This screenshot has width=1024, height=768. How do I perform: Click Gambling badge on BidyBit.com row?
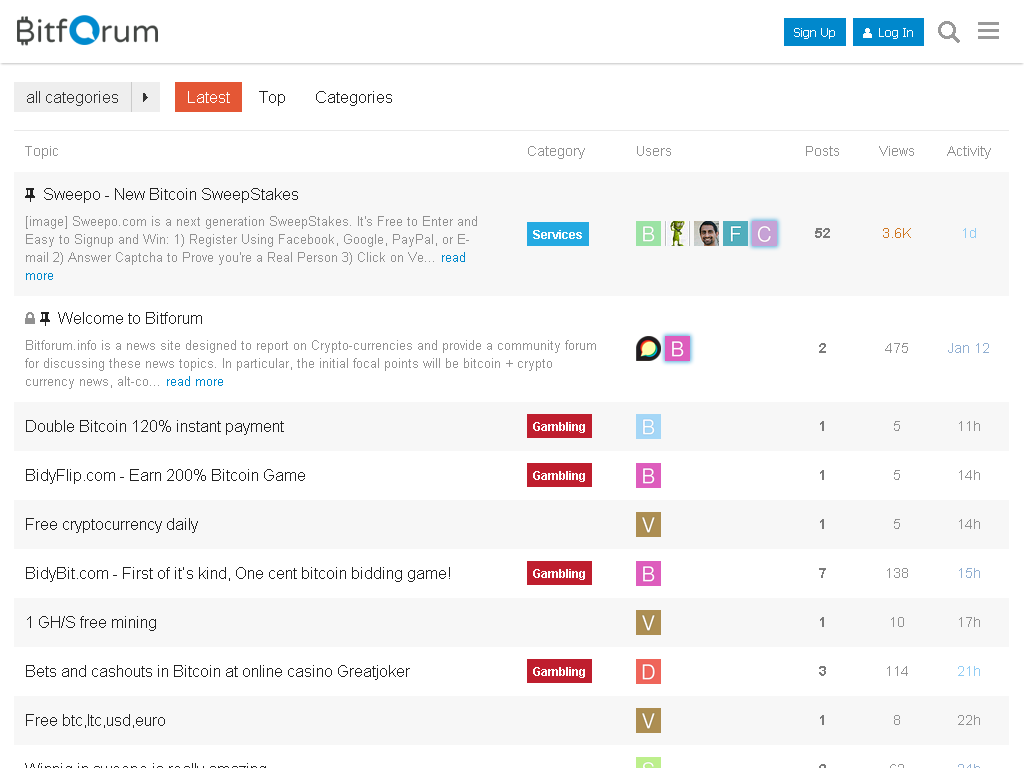pos(559,573)
